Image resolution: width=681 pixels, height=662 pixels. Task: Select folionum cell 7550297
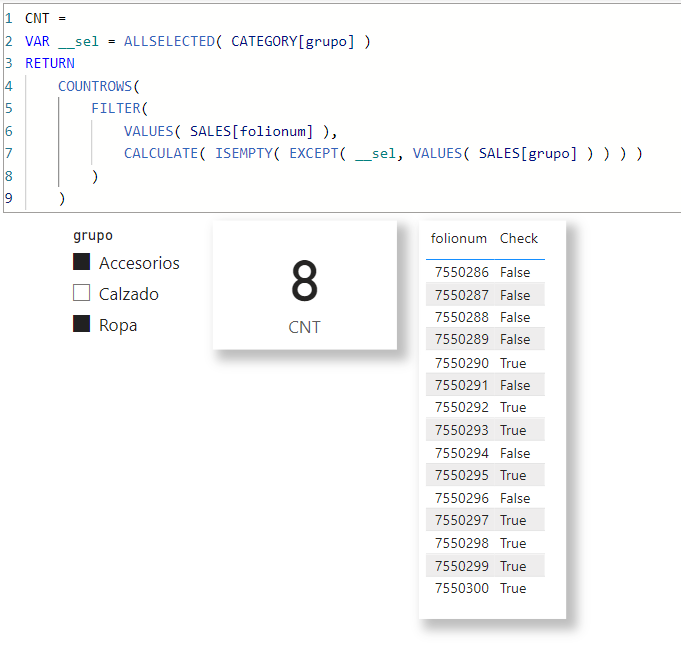[x=462, y=520]
